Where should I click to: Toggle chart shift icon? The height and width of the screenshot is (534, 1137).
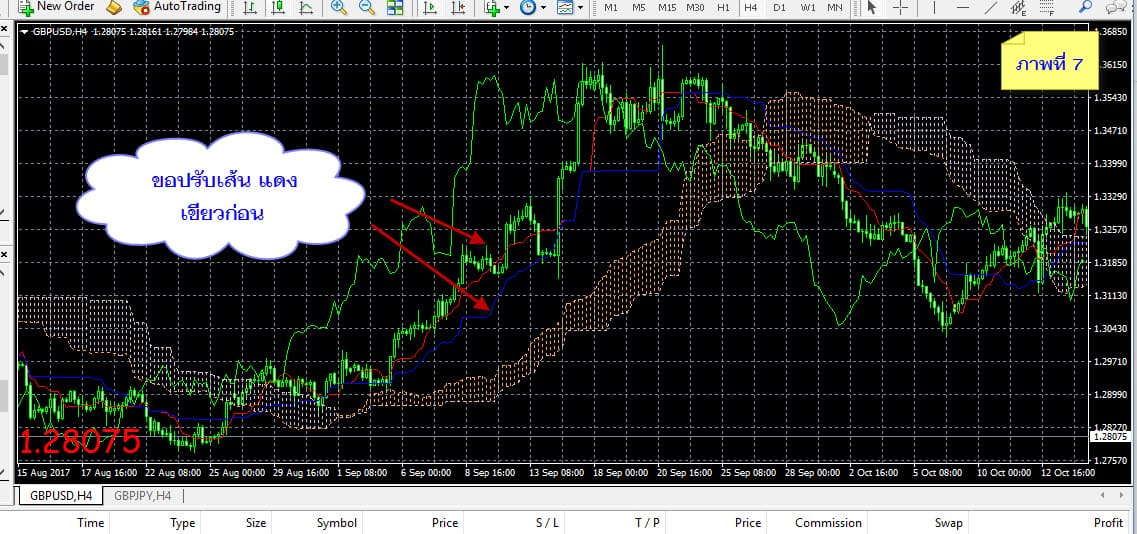click(x=458, y=7)
